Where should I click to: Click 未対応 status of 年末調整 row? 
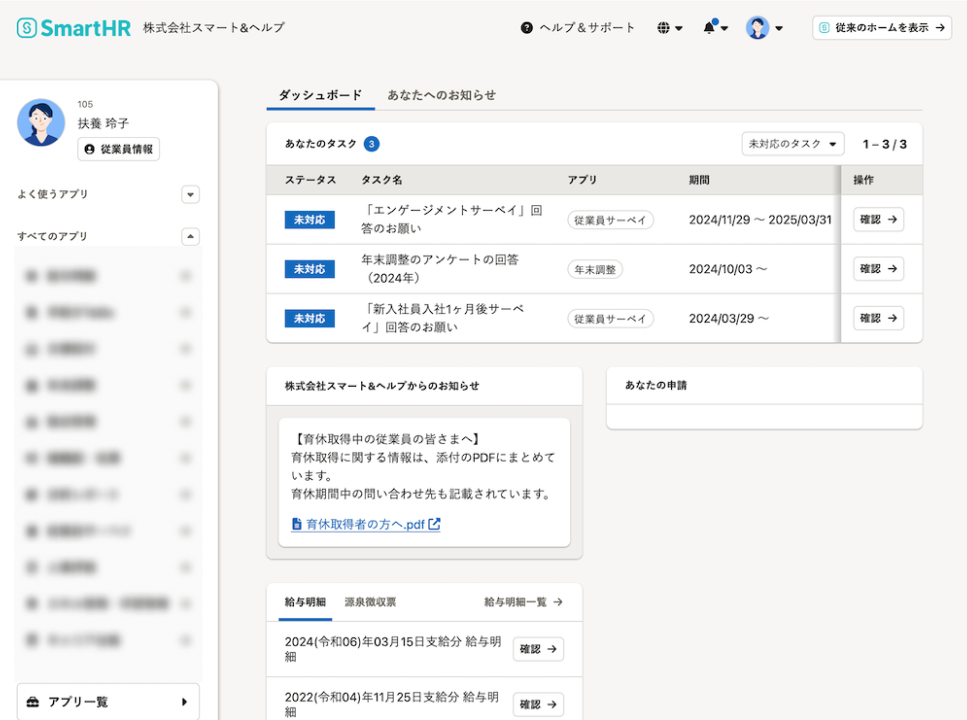click(x=310, y=269)
